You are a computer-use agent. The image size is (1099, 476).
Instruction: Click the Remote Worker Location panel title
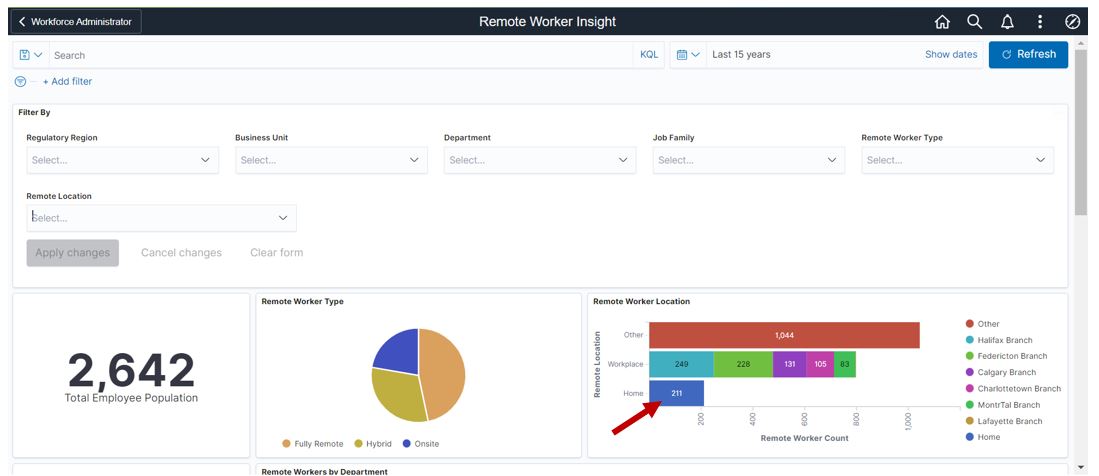click(x=641, y=301)
